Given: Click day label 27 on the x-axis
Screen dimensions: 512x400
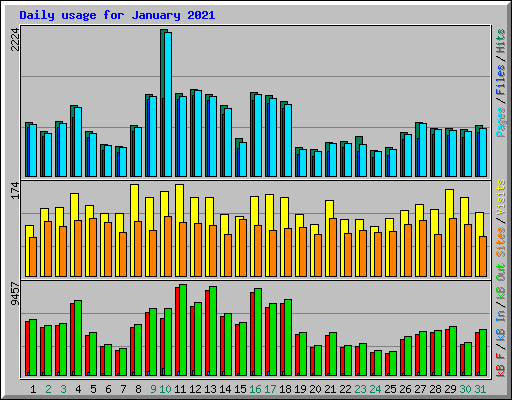Looking at the screenshot, I should point(420,389).
